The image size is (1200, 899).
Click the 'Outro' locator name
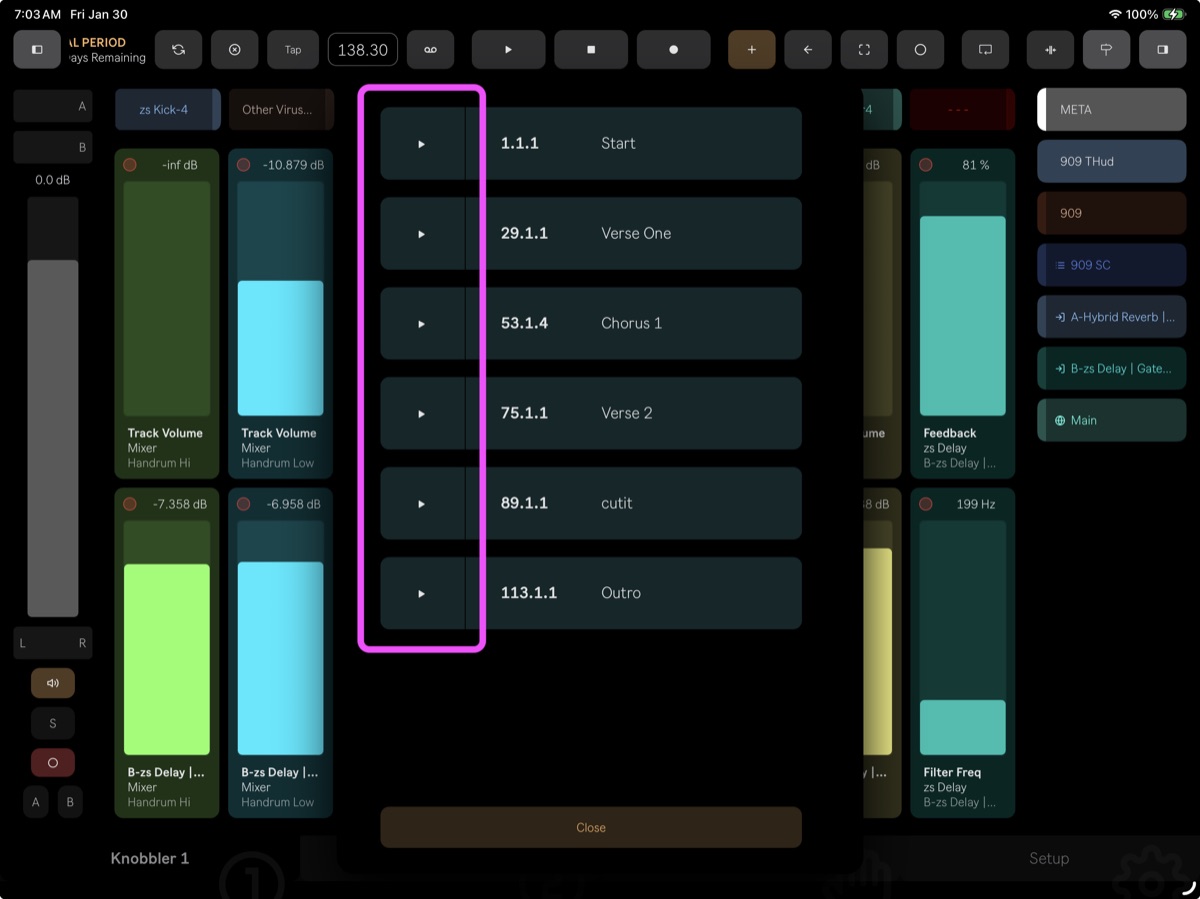click(x=621, y=594)
